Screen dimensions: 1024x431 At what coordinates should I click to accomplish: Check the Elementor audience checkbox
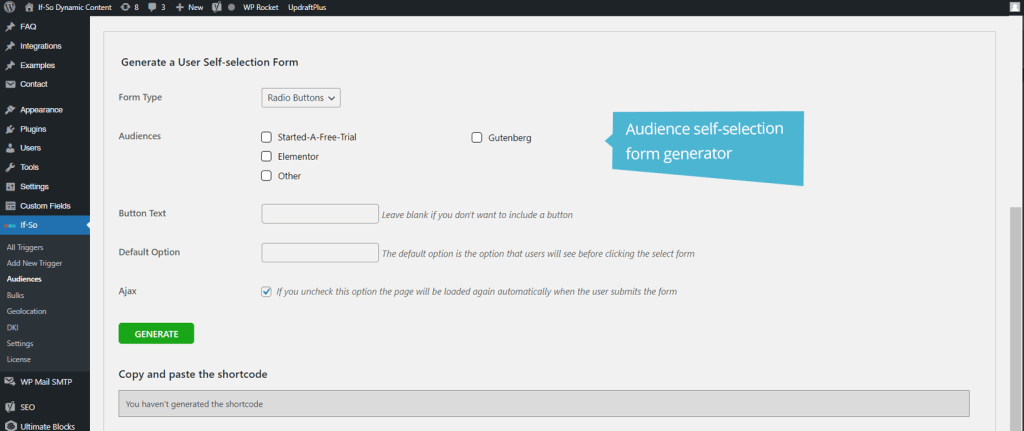pos(266,157)
